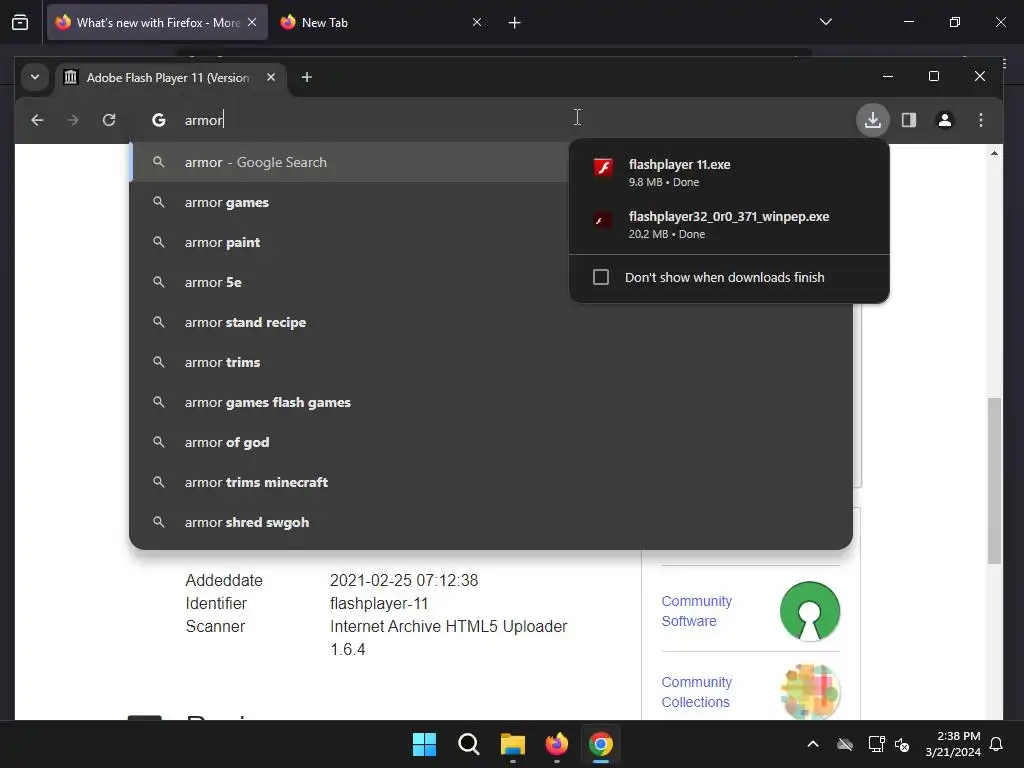Viewport: 1024px width, 768px height.
Task: Click the Community Collections thumbnail image
Action: [x=810, y=692]
